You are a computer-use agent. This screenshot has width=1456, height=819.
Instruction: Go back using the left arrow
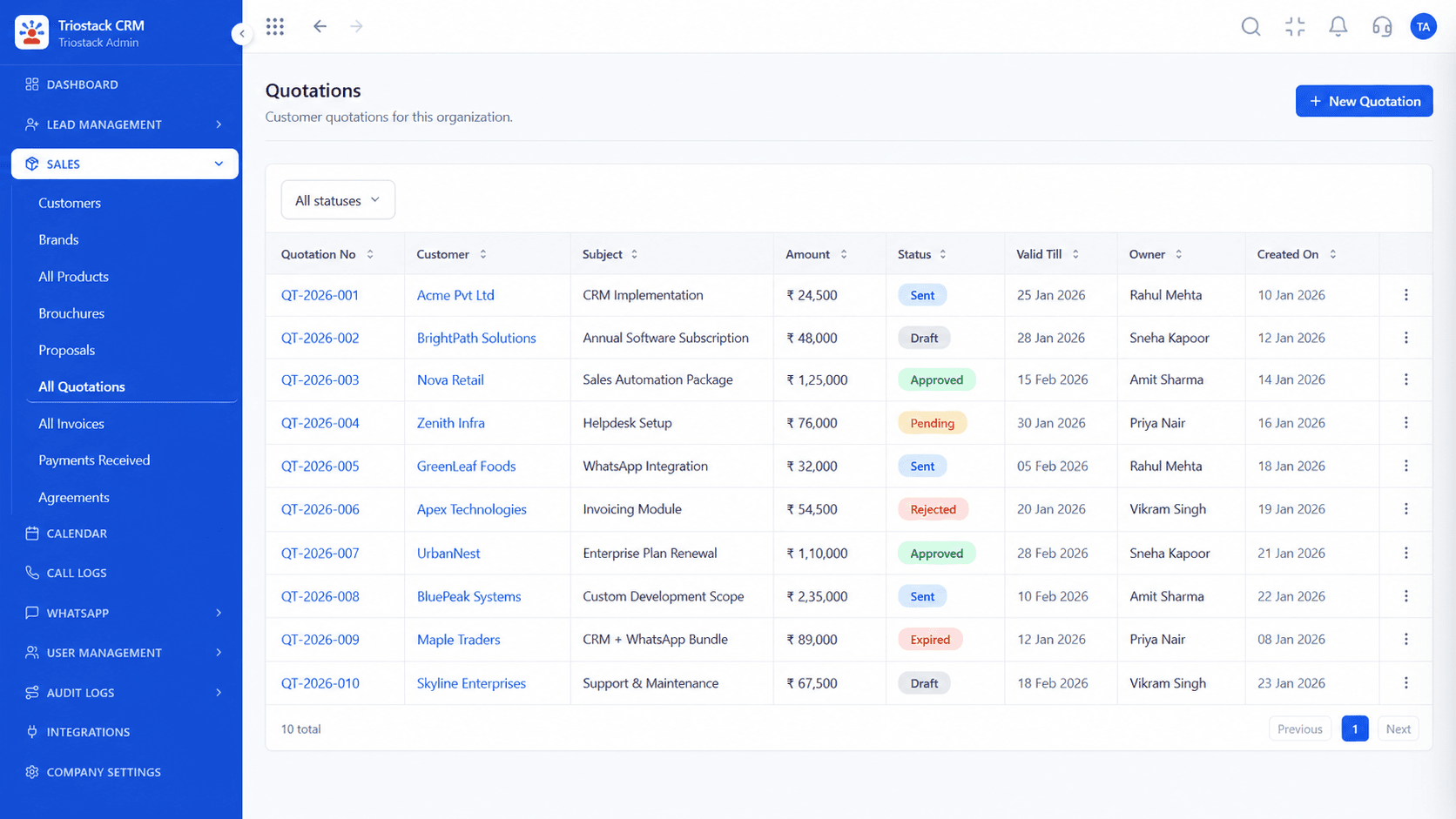coord(320,26)
